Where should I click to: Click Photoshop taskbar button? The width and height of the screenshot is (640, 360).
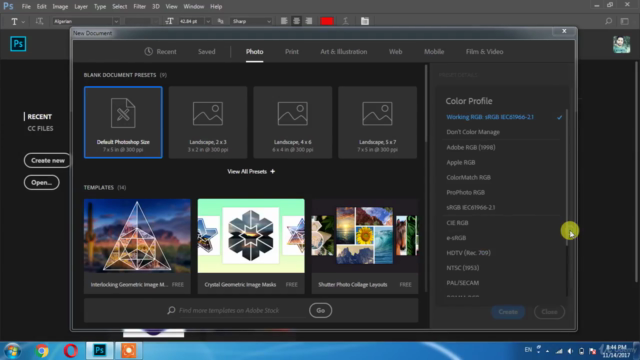pos(100,351)
